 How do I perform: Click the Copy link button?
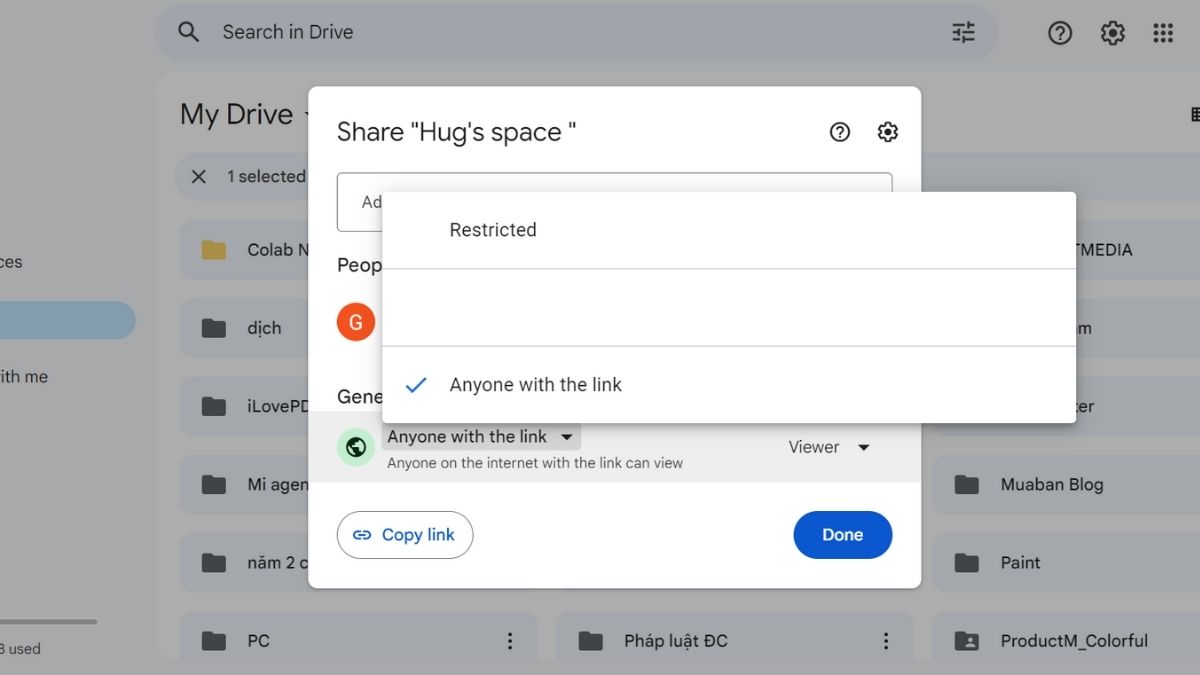[405, 535]
